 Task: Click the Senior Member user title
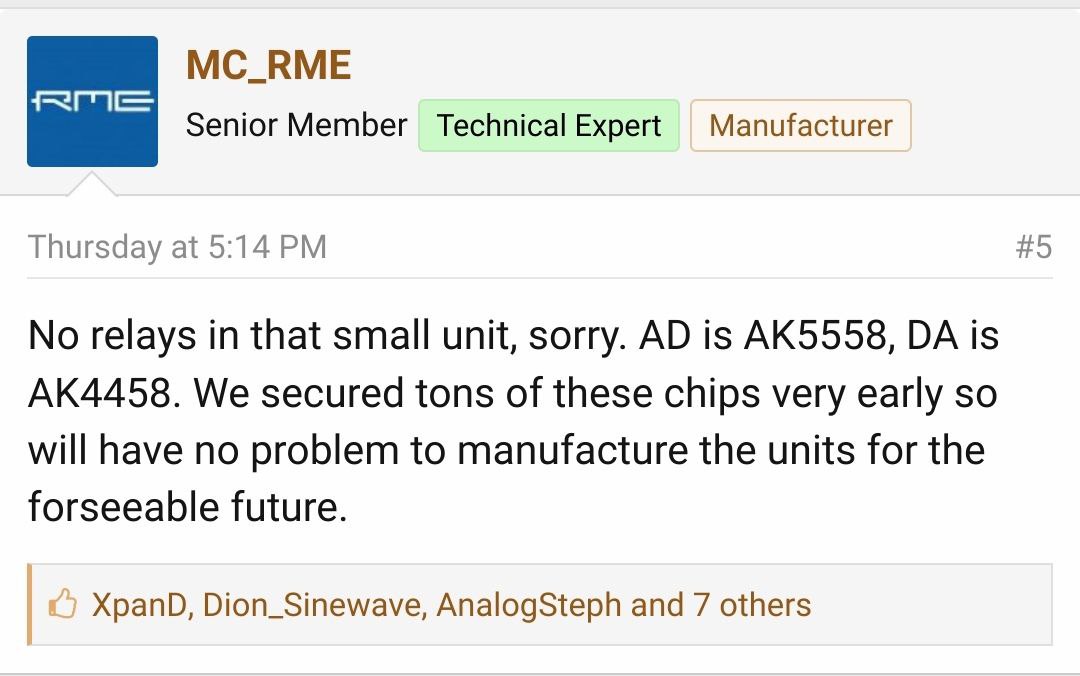[x=296, y=126]
